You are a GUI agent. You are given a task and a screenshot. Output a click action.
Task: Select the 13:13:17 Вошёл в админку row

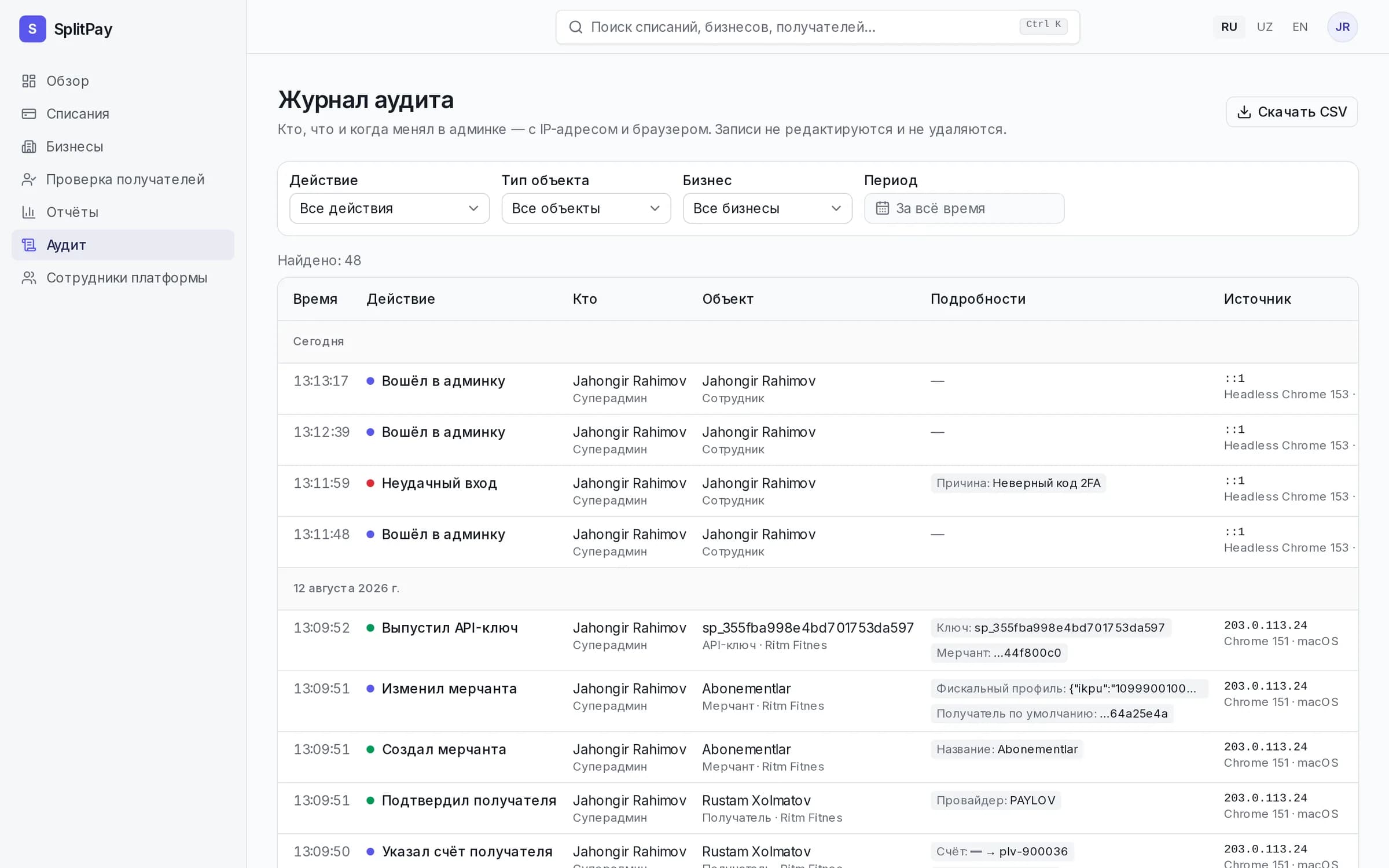[817, 389]
